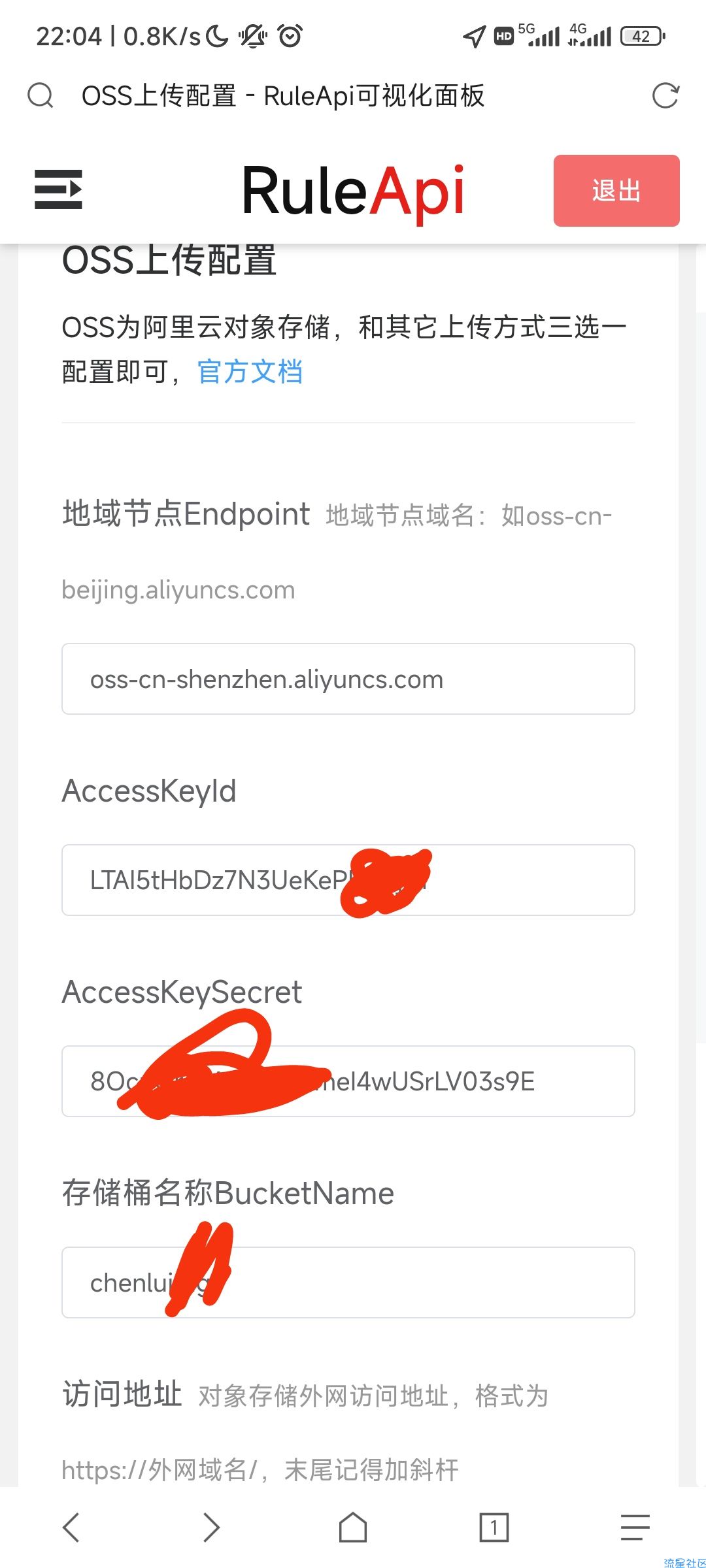Focus the AccessKeyId input field

tap(348, 880)
